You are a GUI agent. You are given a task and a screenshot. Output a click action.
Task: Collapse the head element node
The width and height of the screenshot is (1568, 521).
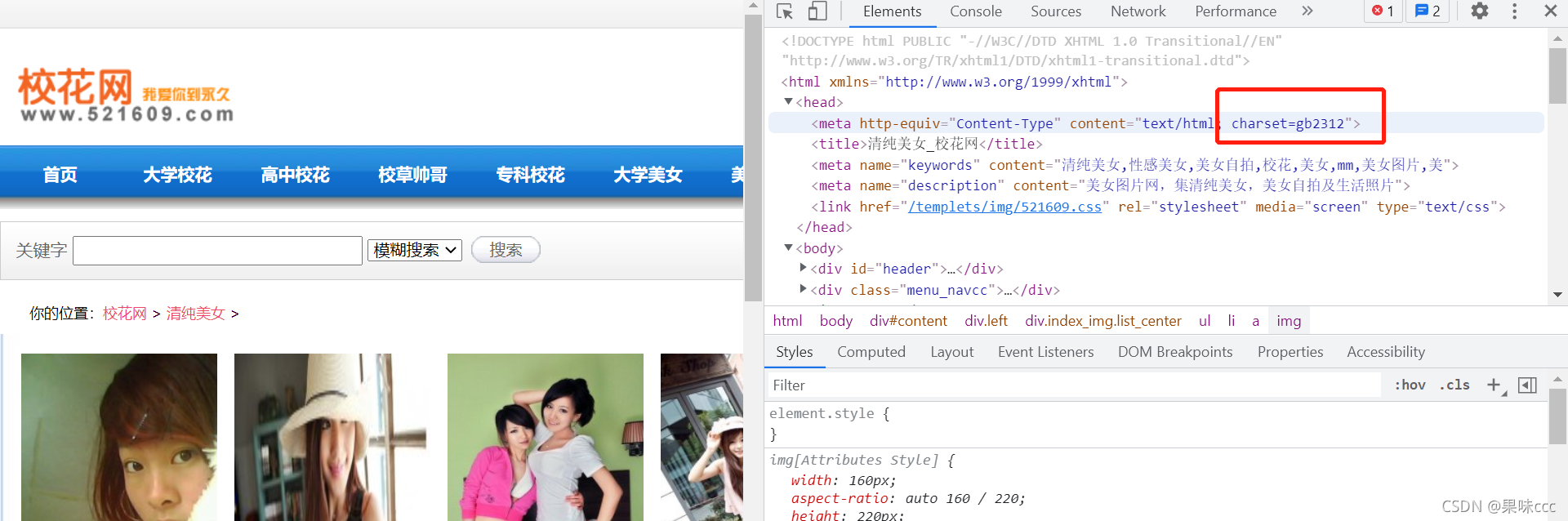coord(788,102)
